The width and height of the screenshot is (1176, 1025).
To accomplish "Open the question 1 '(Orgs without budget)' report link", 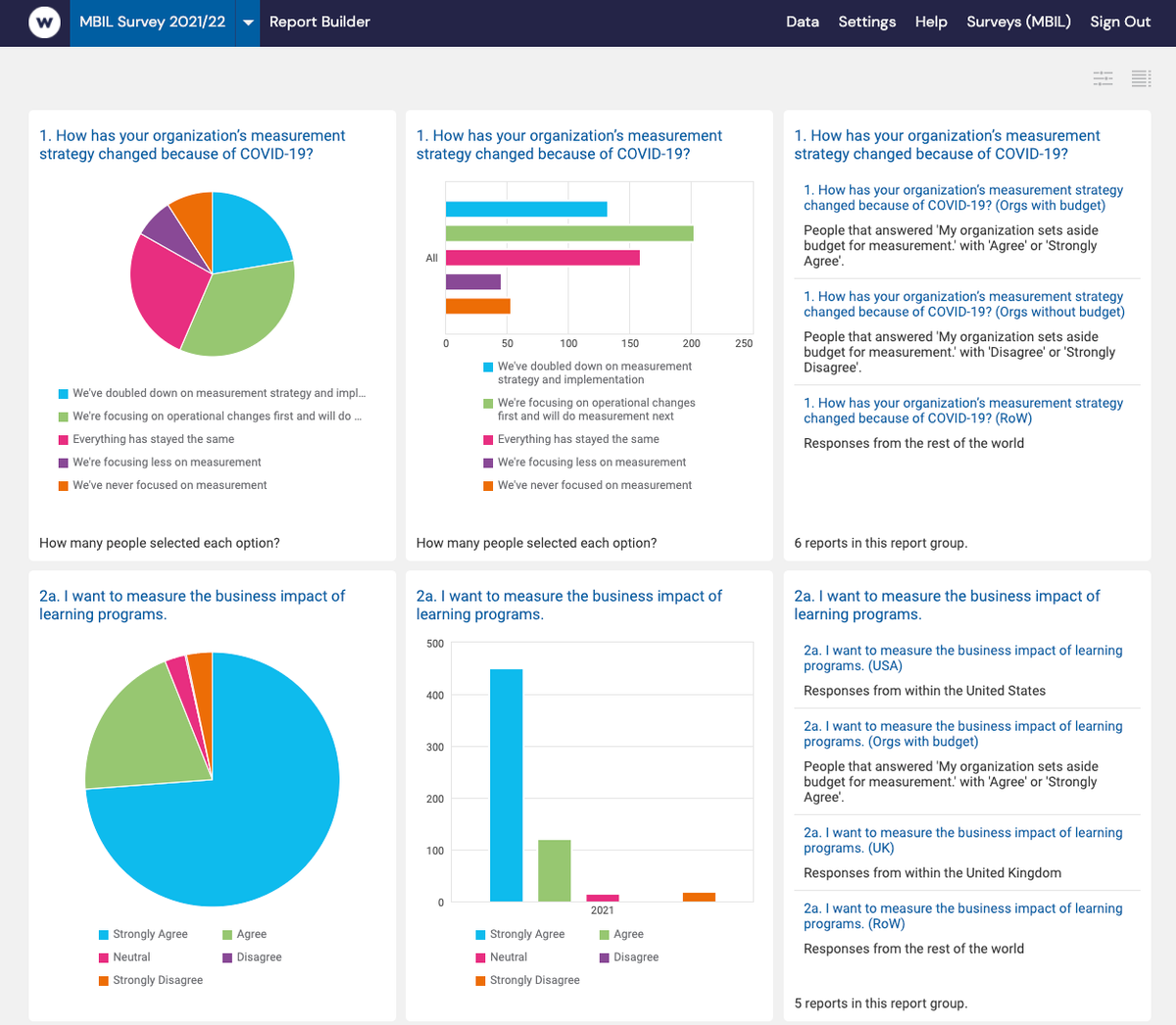I will 964,304.
